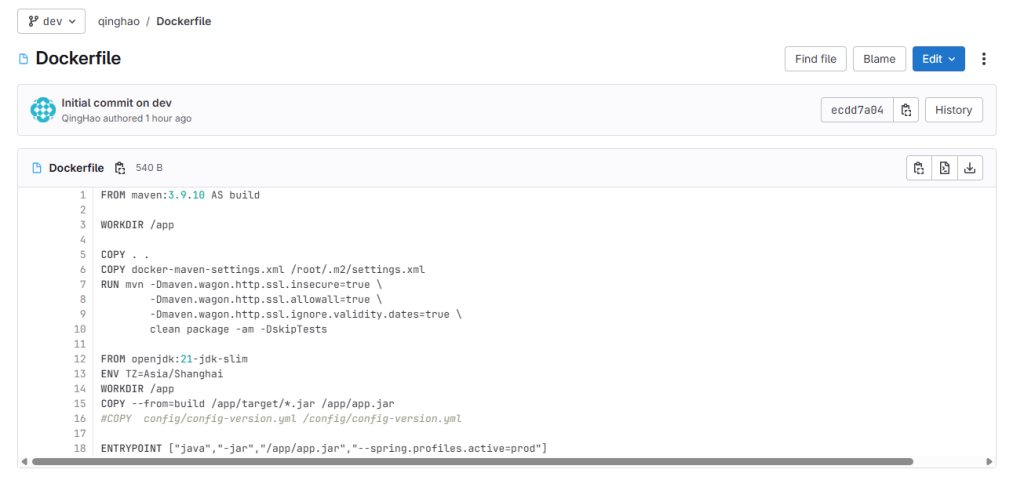Image resolution: width=1024 pixels, height=484 pixels.
Task: Click the QingHao author name
Action: (x=82, y=118)
